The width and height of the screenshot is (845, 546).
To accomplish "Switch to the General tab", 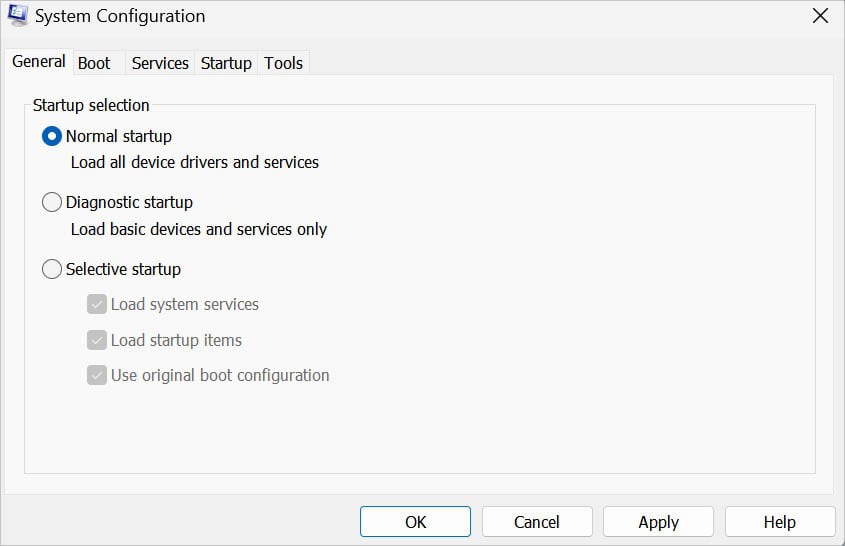I will click(39, 62).
